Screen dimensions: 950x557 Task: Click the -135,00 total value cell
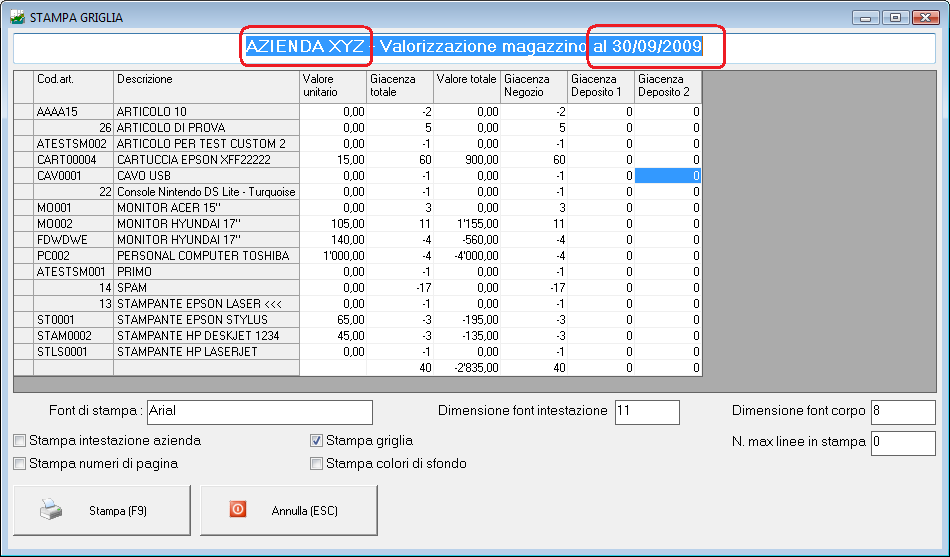tap(467, 336)
